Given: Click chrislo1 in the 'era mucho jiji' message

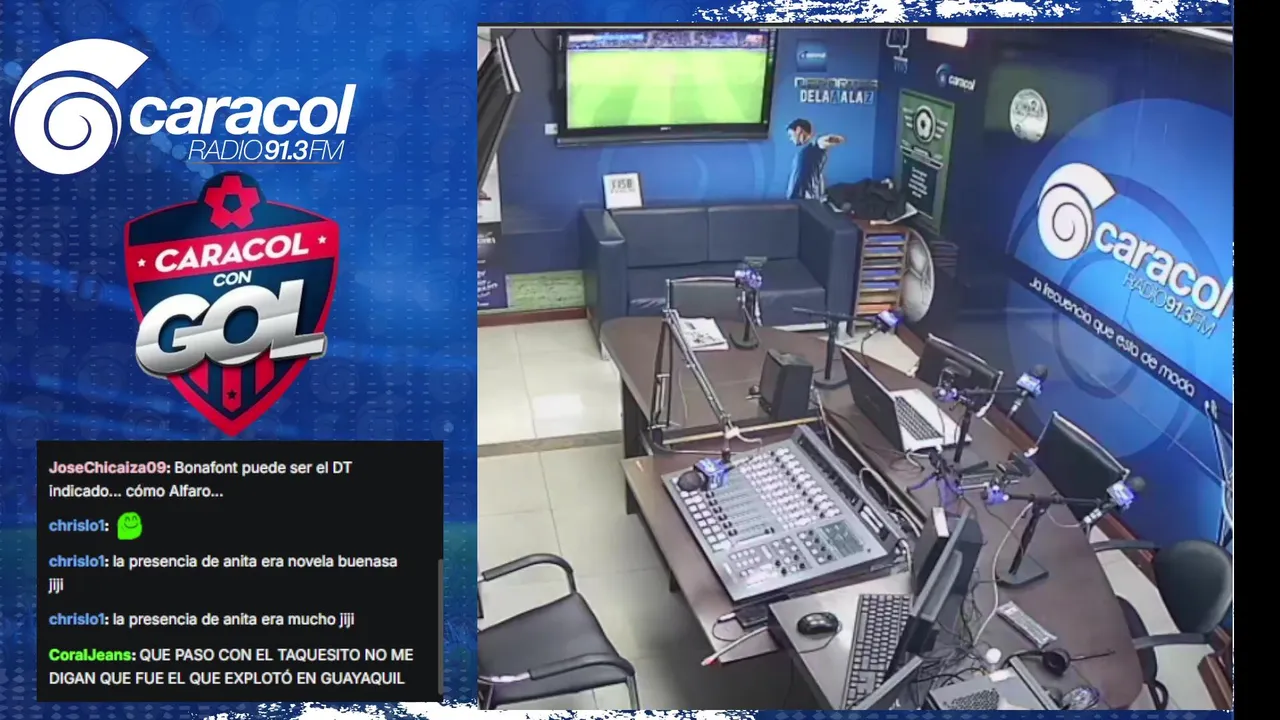Looking at the screenshot, I should coord(78,619).
